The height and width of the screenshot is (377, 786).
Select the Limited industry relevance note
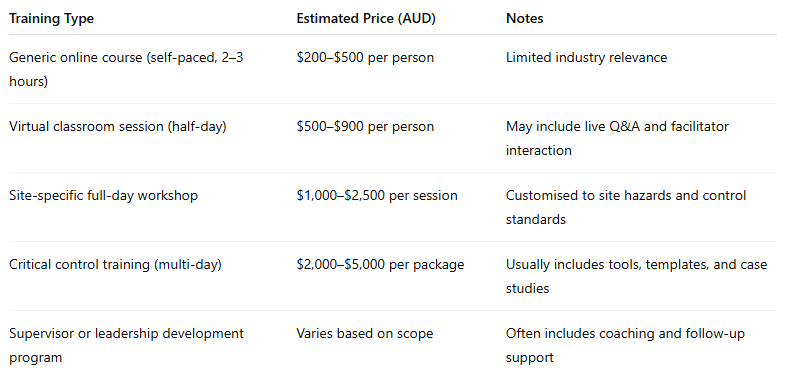coord(586,58)
